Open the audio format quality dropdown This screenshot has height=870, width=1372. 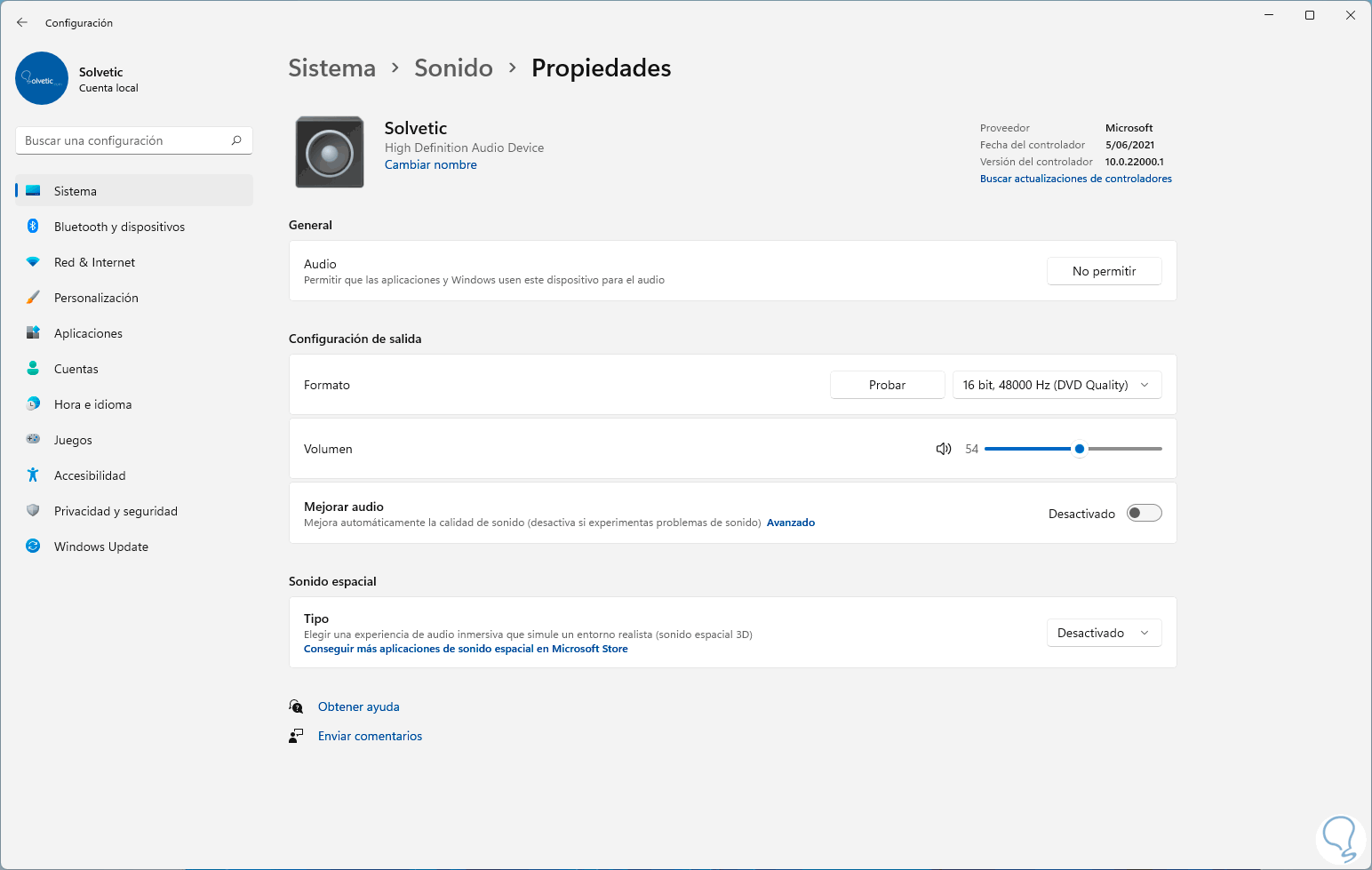pos(1057,385)
